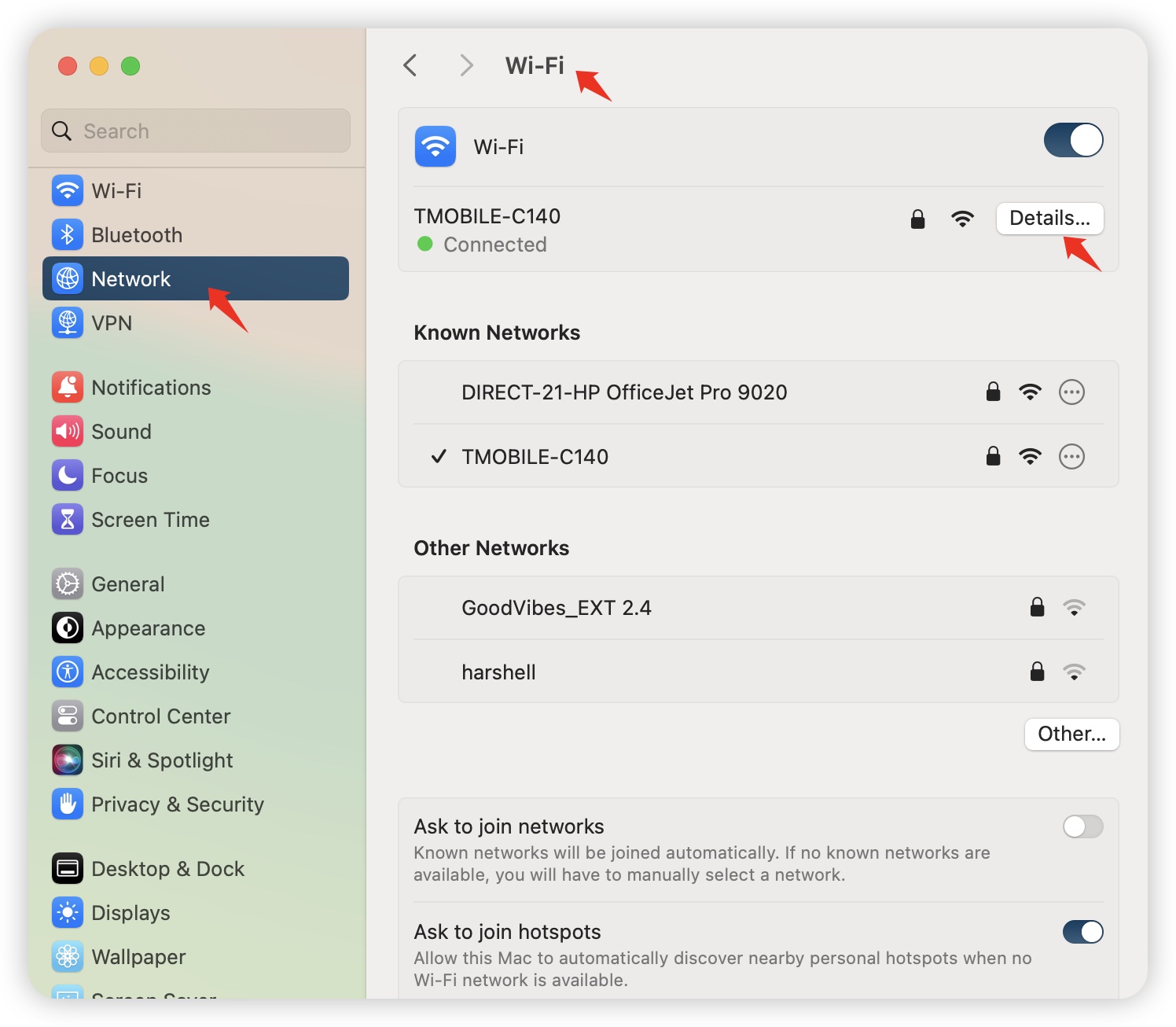This screenshot has height=1027, width=1176.
Task: Select checked TMOBILE-C140 known network
Action: coord(758,456)
